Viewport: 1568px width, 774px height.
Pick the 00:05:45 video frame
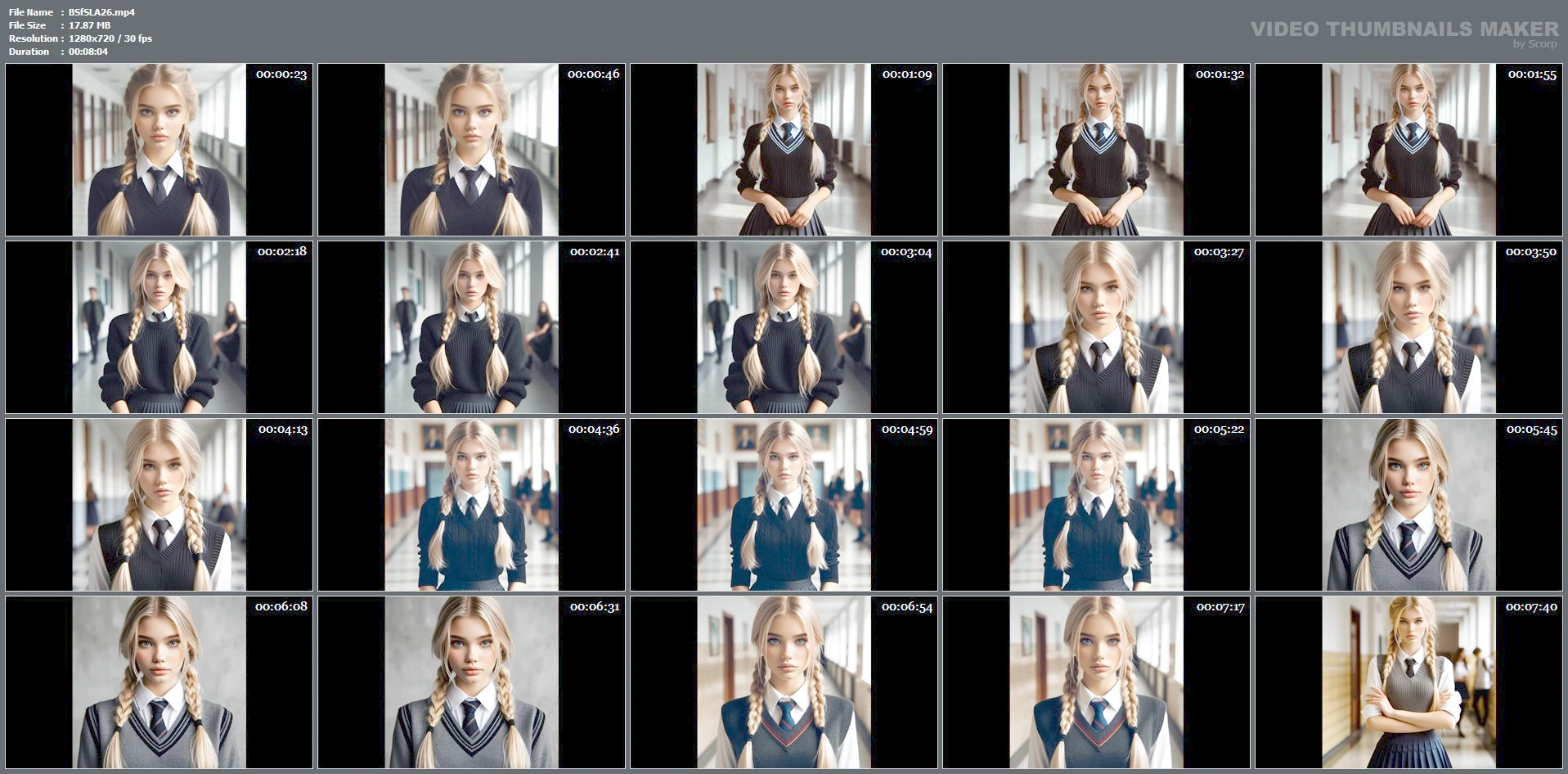coord(1409,505)
